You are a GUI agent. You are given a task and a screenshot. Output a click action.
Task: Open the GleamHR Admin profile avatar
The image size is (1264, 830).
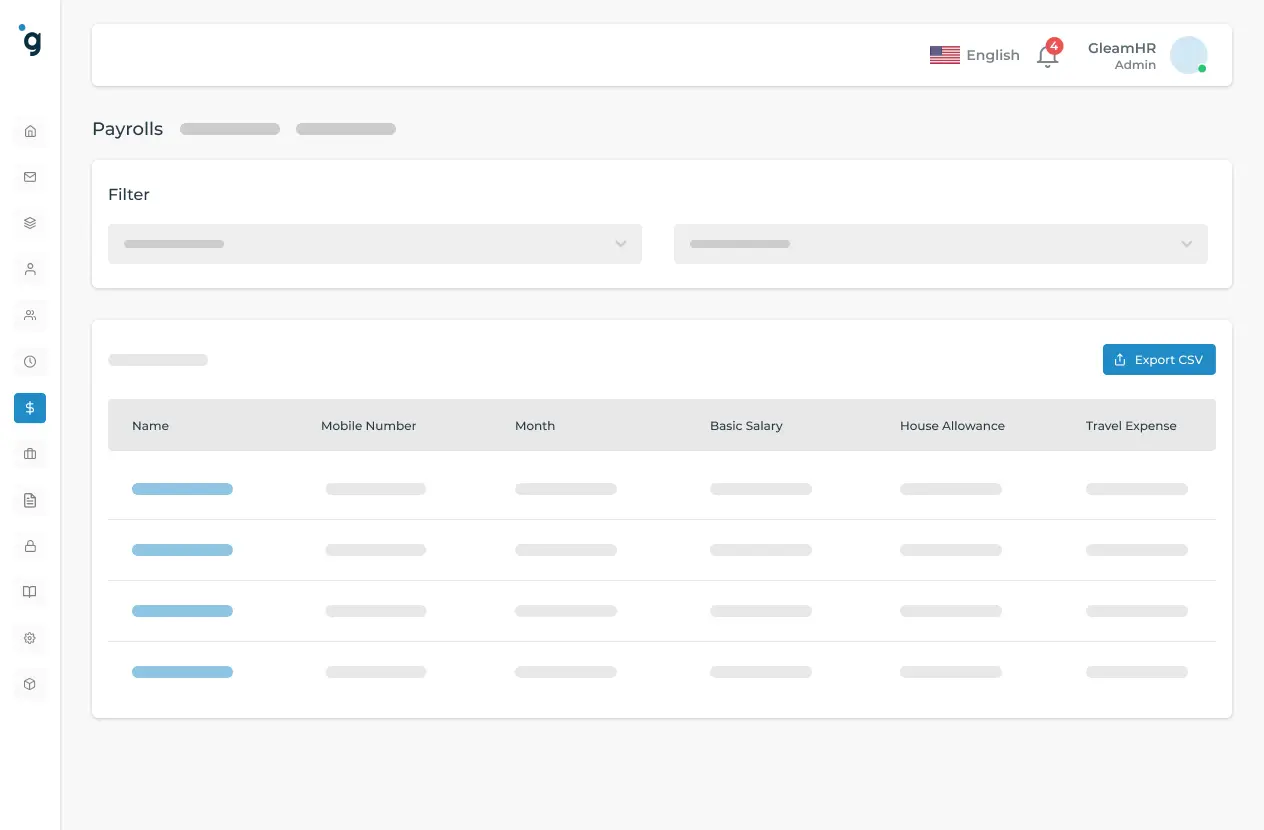click(1188, 55)
